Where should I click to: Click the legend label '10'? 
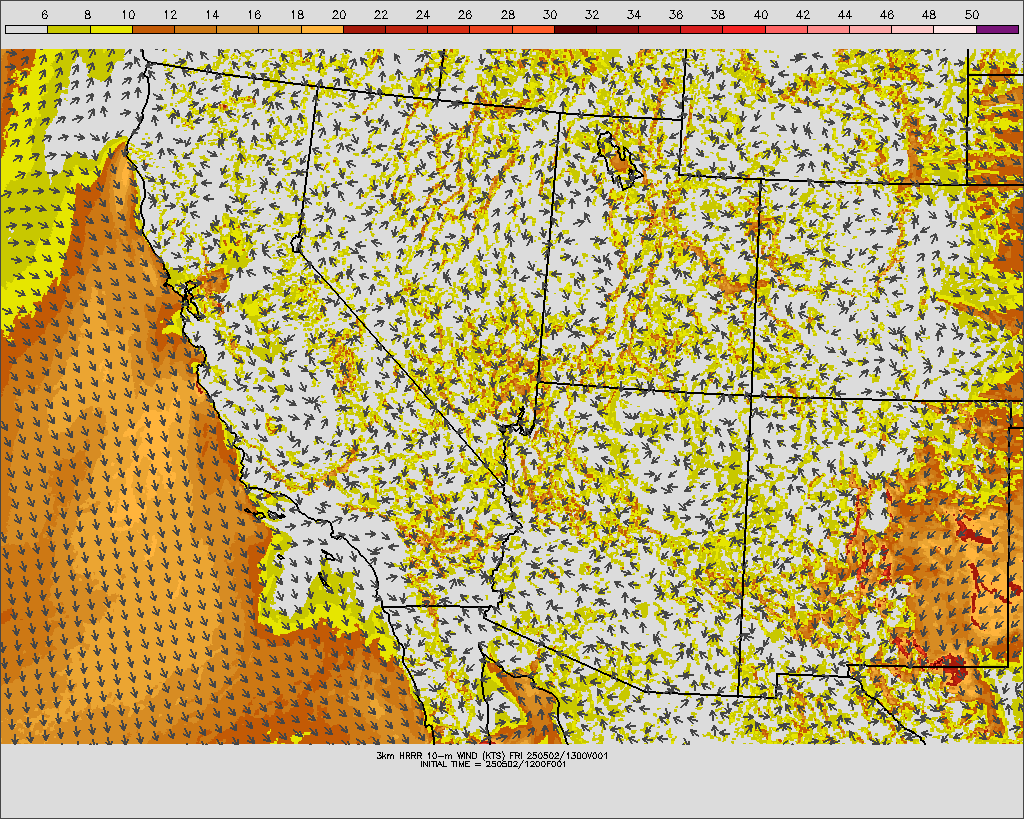coord(128,14)
